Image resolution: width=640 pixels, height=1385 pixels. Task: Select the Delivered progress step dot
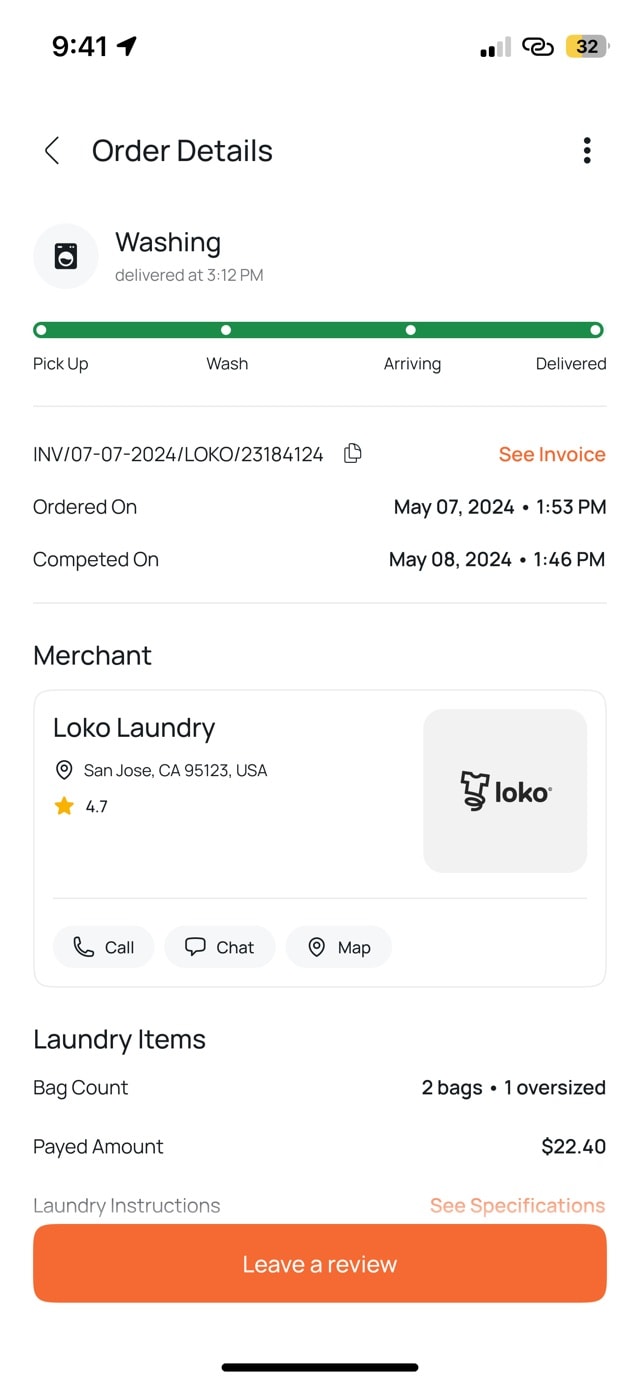tap(596, 330)
